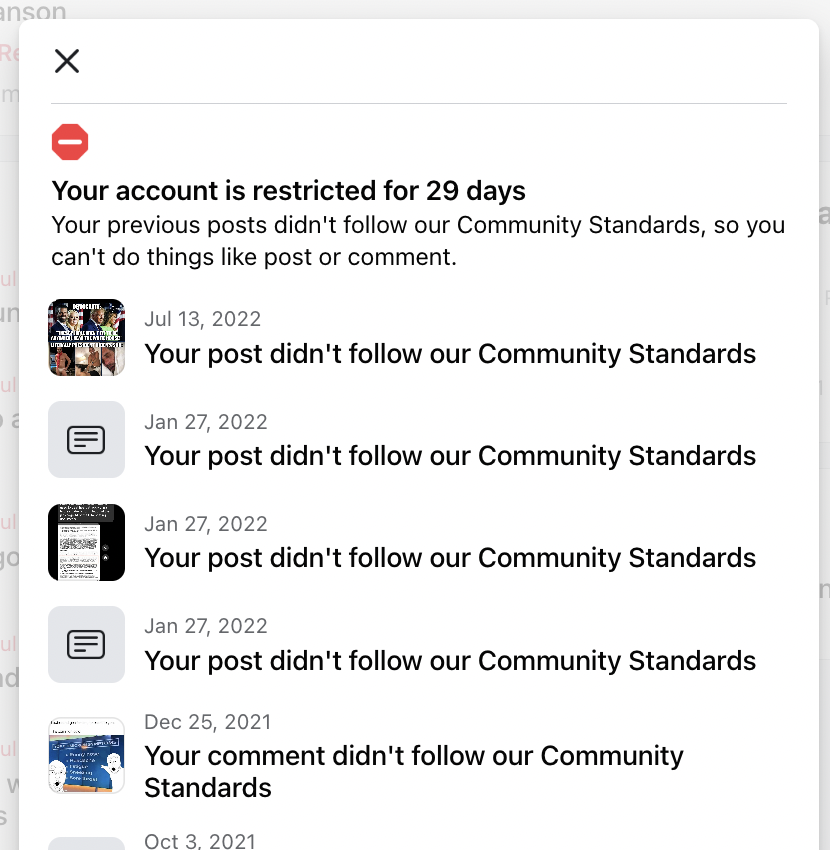This screenshot has width=830, height=850.
Task: Click the Jan 27, 2022 date beside black thumbnail
Action: [206, 524]
